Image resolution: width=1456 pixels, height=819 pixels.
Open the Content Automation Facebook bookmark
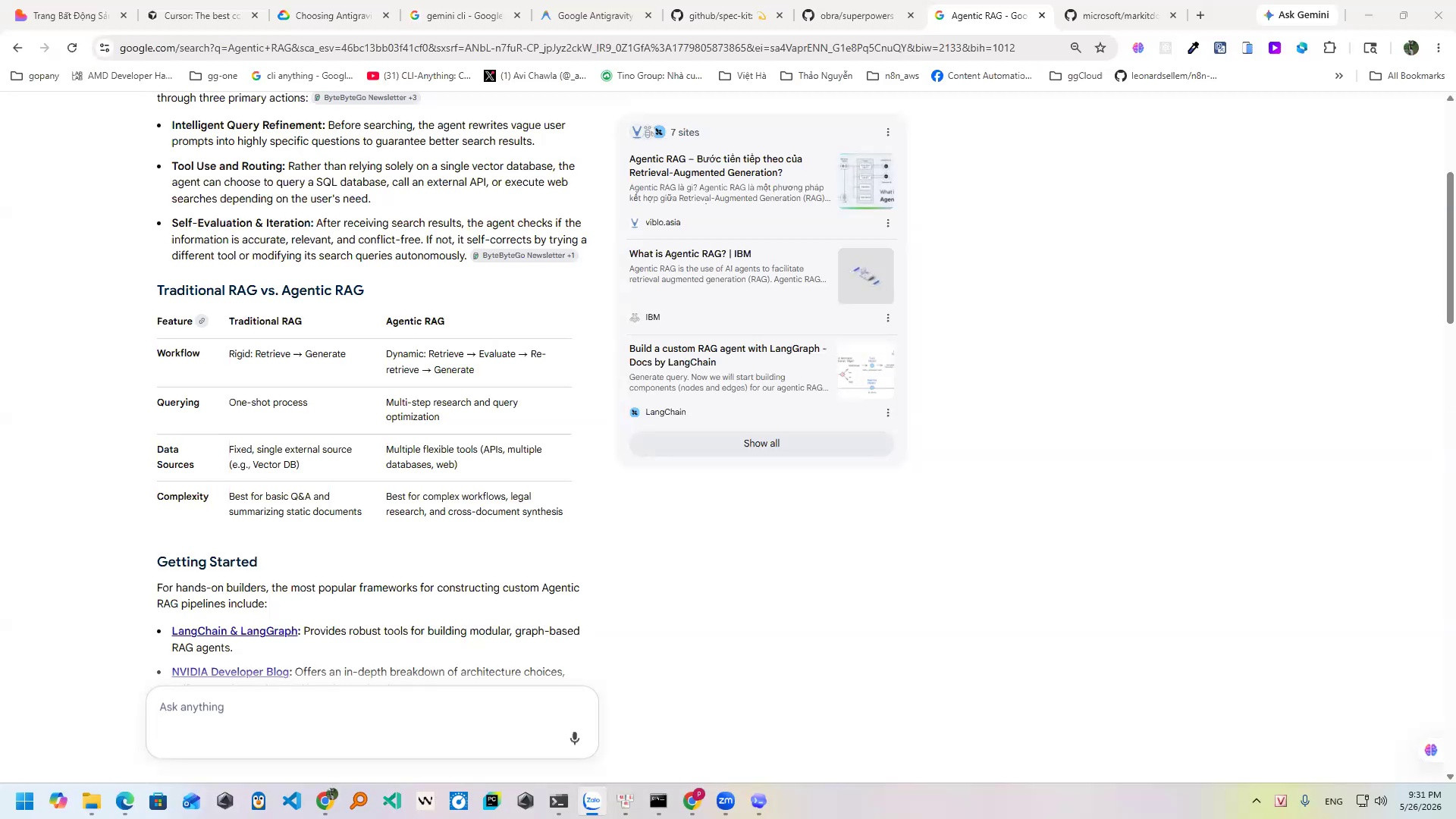coord(982,76)
